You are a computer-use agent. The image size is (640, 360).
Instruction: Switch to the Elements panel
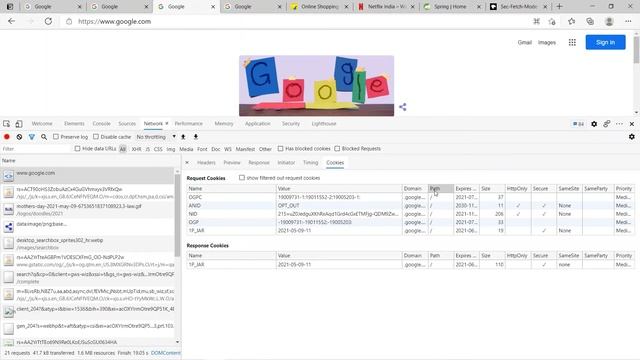pos(74,124)
